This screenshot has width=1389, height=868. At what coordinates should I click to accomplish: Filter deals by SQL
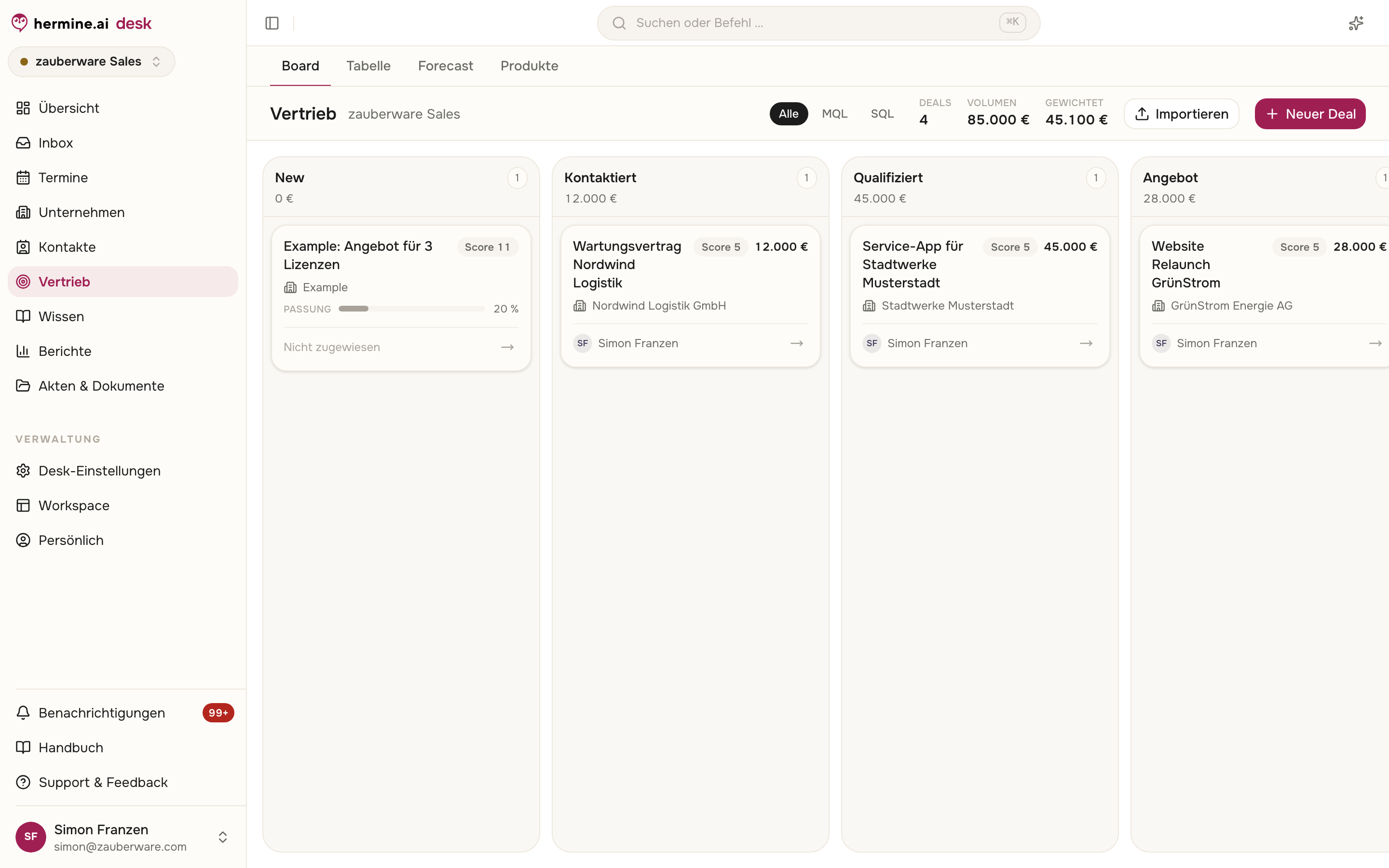tap(882, 114)
